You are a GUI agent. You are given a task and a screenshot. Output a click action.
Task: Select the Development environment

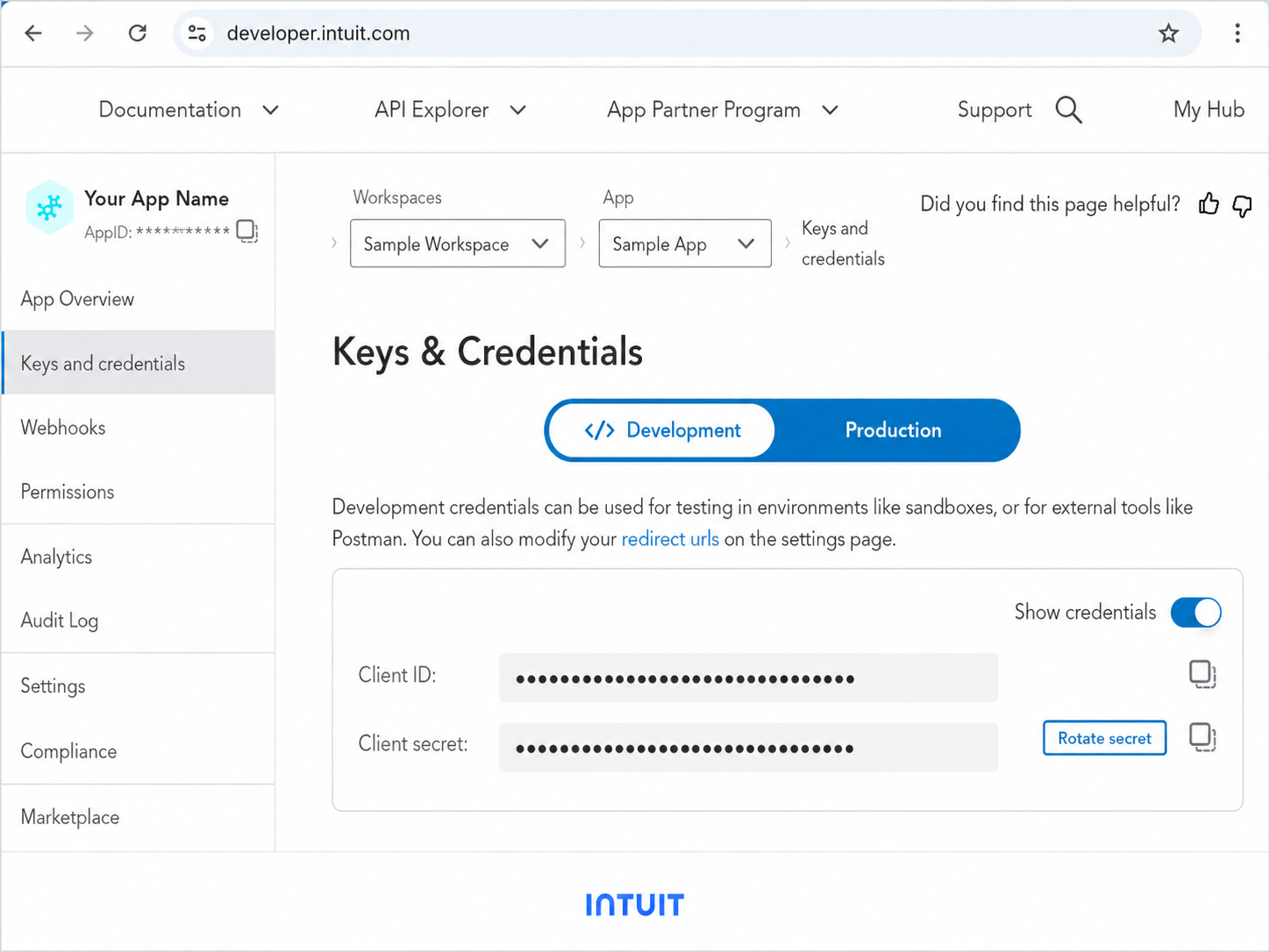[x=662, y=430]
